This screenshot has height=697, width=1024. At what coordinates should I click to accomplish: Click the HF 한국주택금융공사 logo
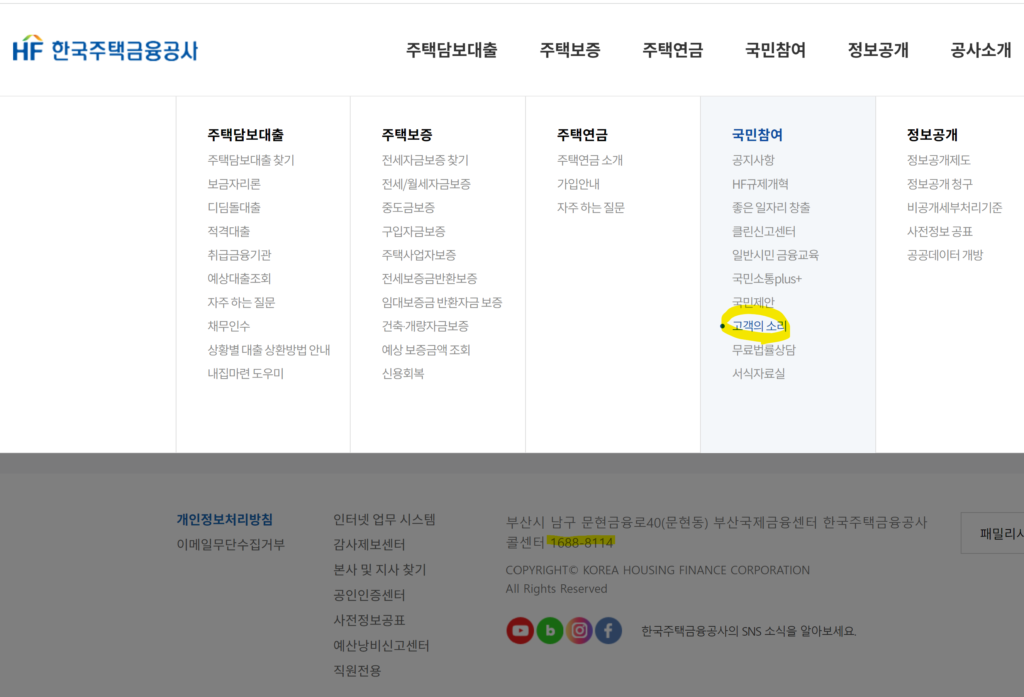(105, 50)
